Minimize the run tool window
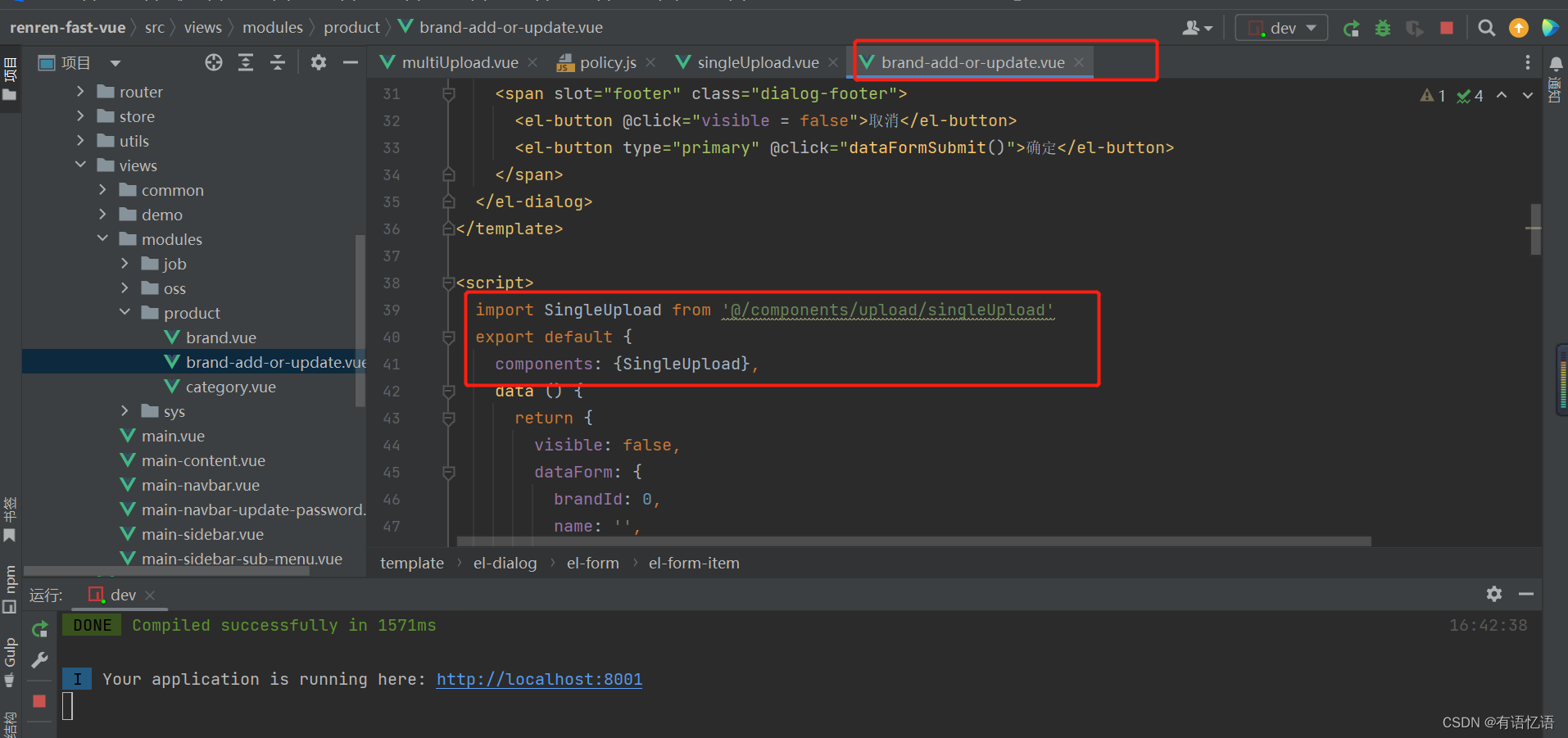 click(x=1526, y=594)
